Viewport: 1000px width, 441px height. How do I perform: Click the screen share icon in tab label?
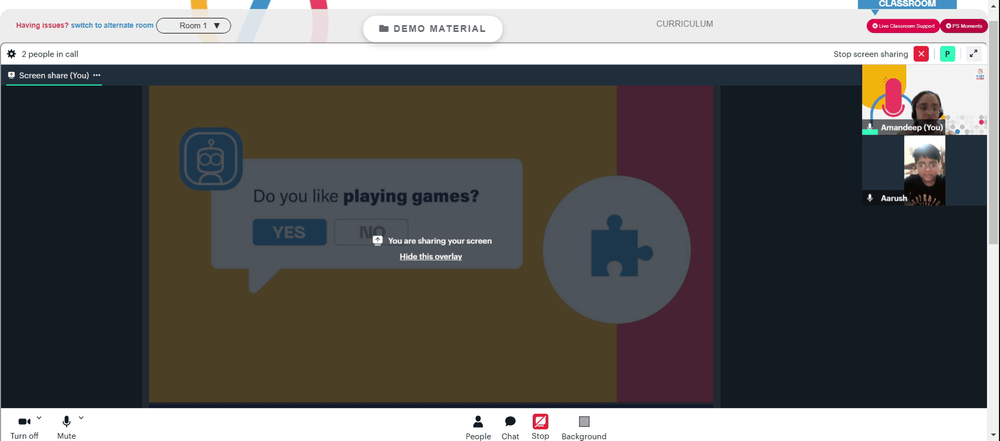11,75
